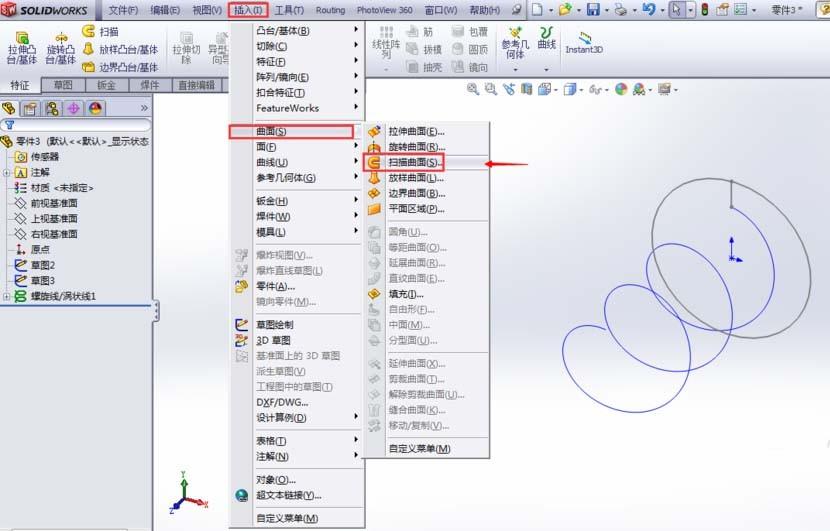Open the Routing menu
This screenshot has height=531, width=830.
tap(330, 10)
